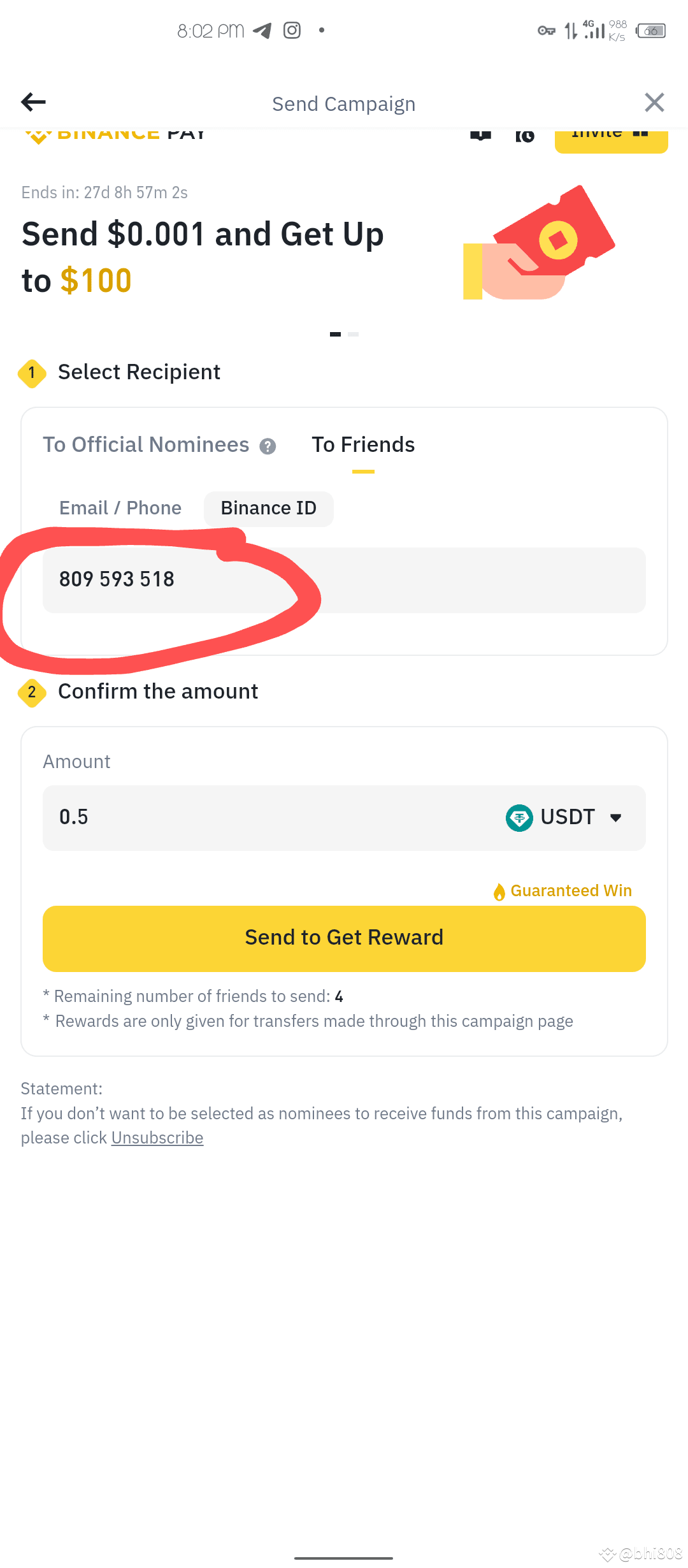
Task: Click the Unsubscribe link
Action: [157, 1137]
